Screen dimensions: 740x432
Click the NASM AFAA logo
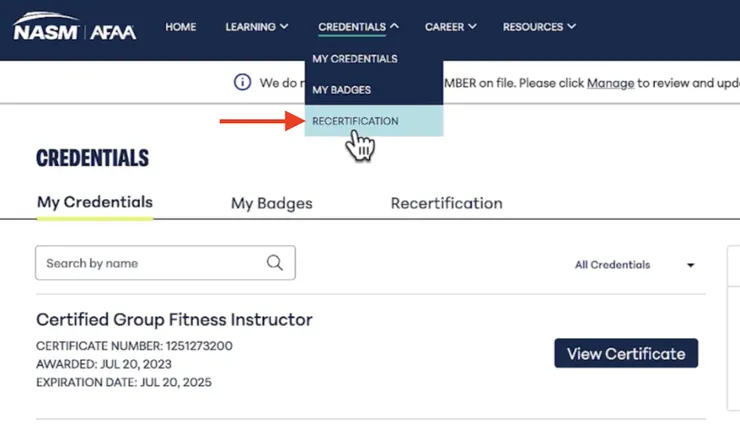74,29
